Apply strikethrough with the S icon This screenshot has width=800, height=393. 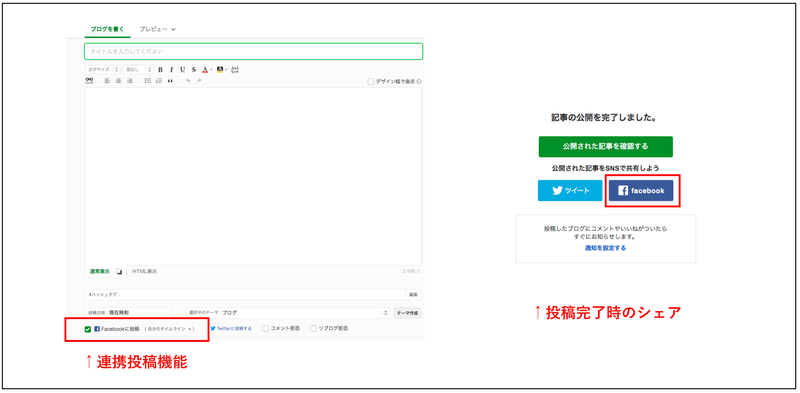point(194,69)
